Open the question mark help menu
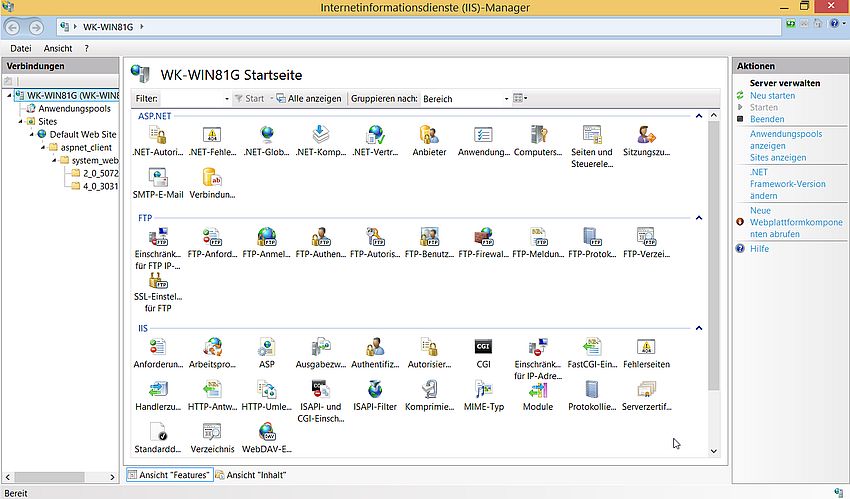Viewport: 850px width, 499px height. [86, 48]
